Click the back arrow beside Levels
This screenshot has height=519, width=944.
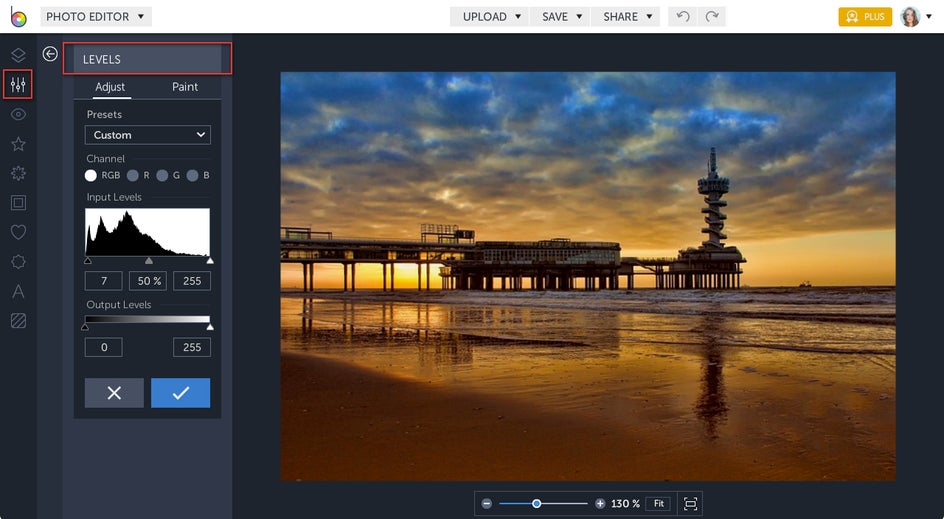coord(50,54)
